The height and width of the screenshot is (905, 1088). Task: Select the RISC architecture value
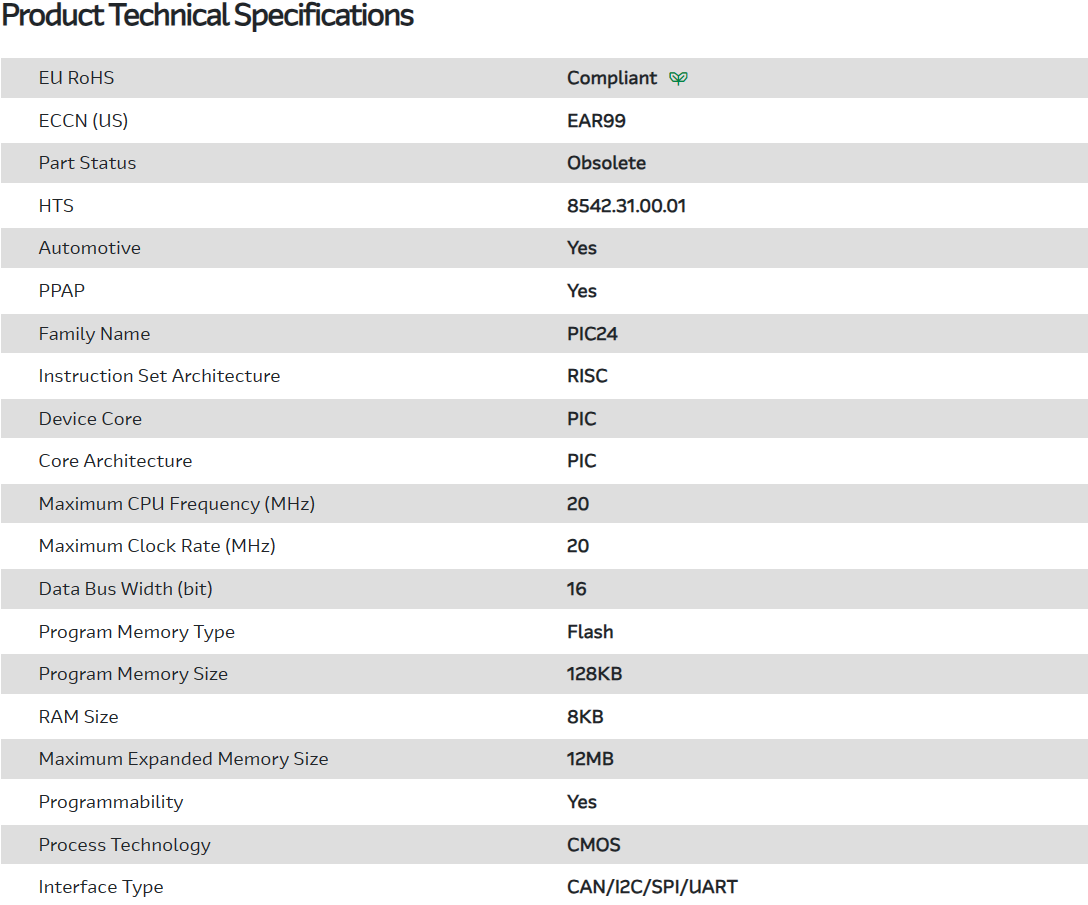coord(587,376)
